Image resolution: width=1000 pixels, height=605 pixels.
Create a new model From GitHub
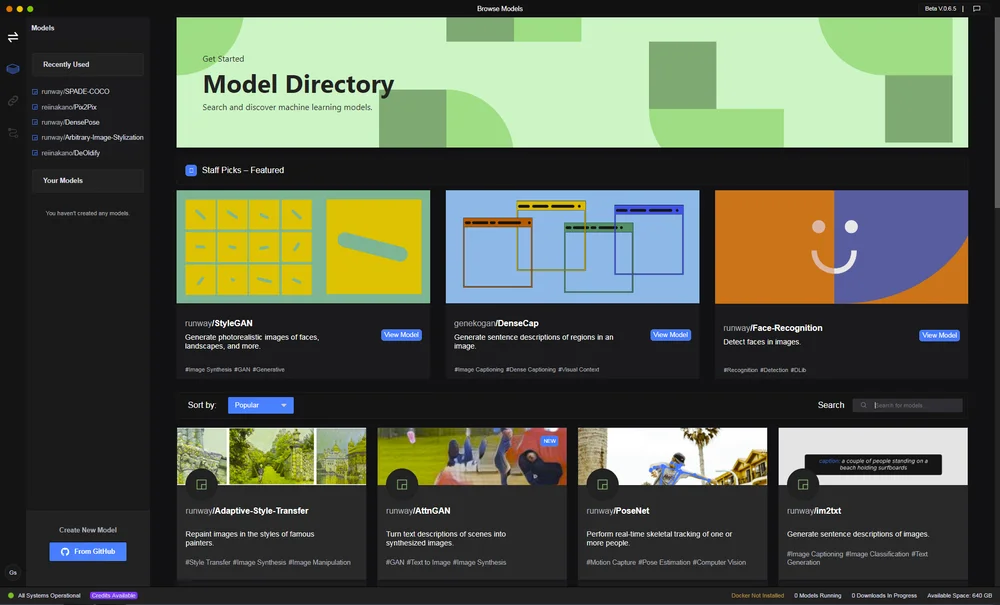pyautogui.click(x=88, y=551)
